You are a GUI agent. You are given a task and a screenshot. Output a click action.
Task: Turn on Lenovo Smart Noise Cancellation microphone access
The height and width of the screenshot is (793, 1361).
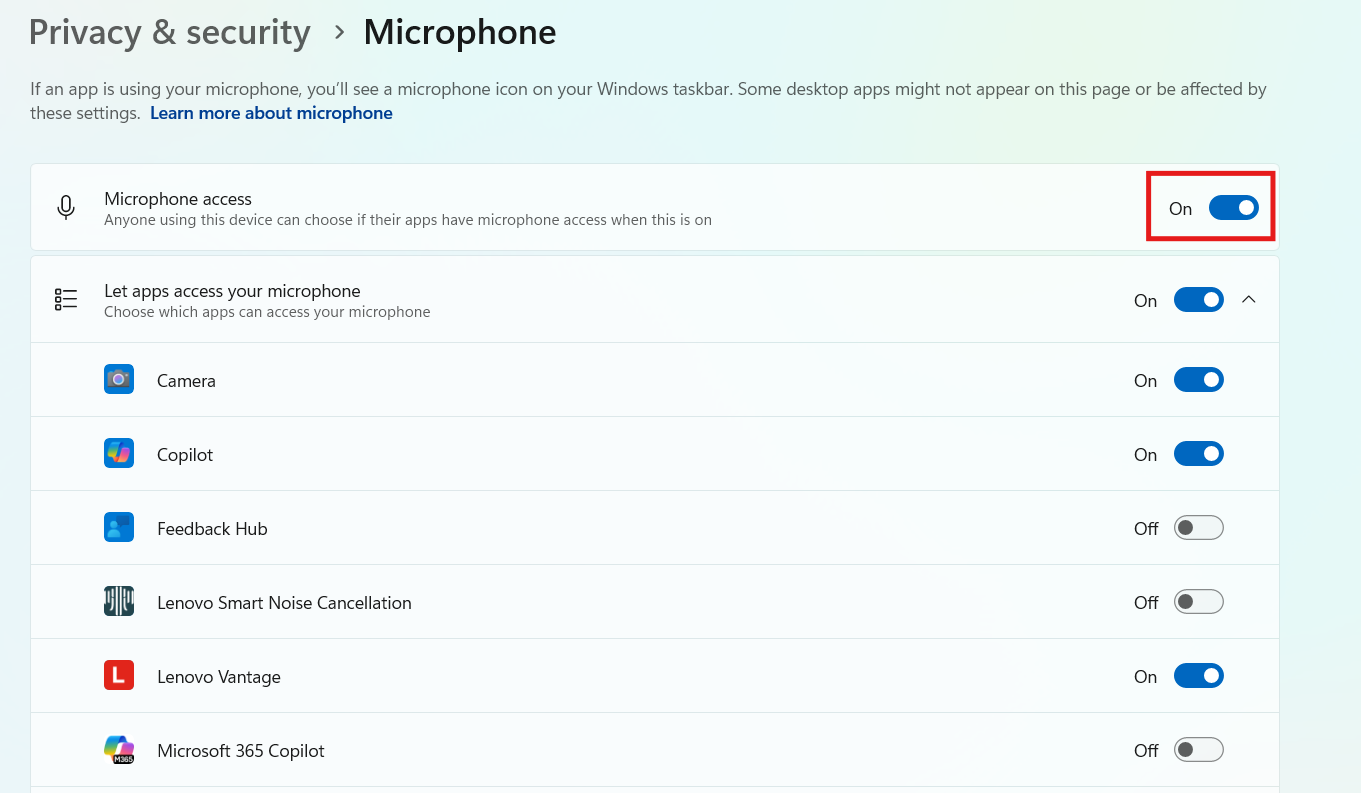click(x=1198, y=601)
